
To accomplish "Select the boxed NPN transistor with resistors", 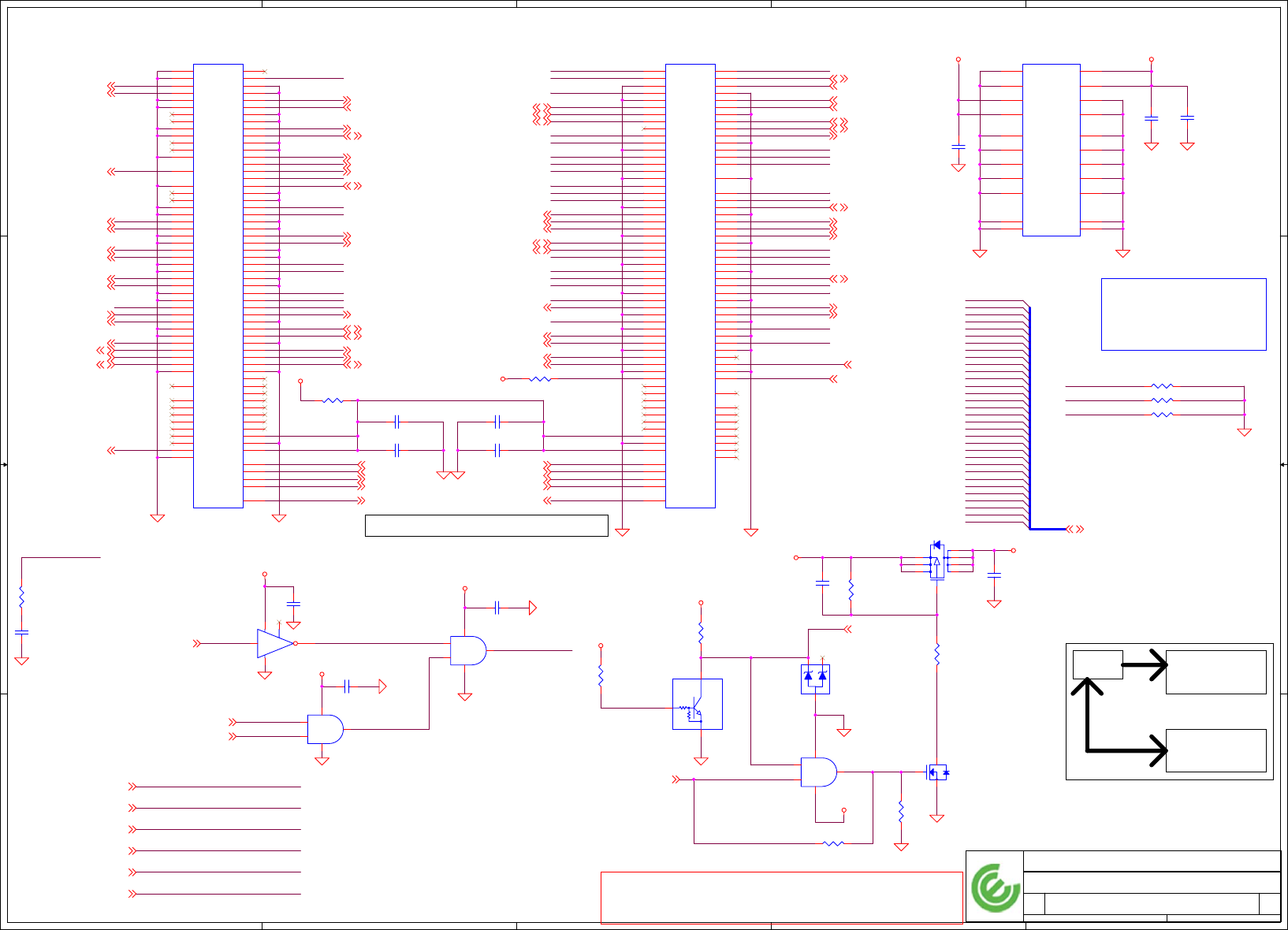I will click(x=698, y=704).
